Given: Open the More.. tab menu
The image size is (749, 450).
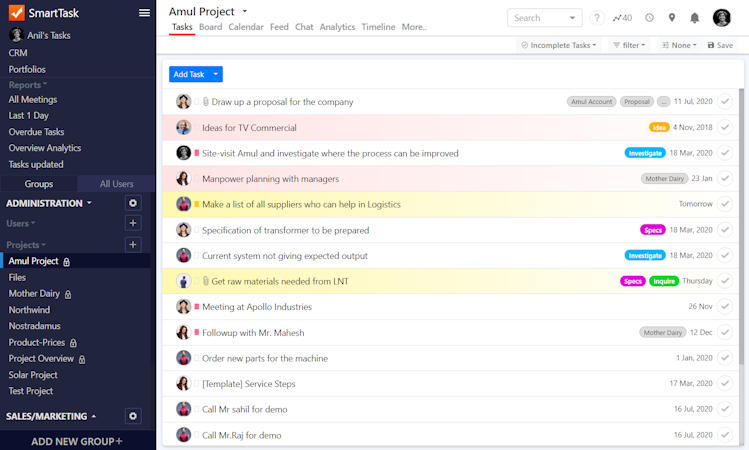Looking at the screenshot, I should 414,27.
